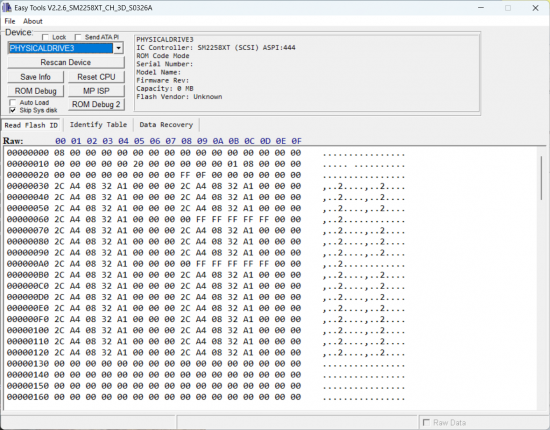Uncheck the Skip Sys disk checkbox

13,110
